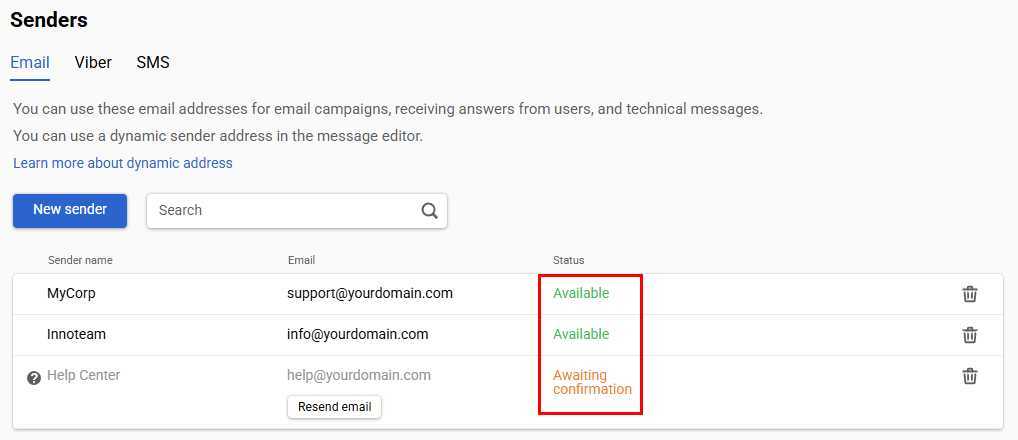The width and height of the screenshot is (1018, 440).
Task: Select the Innoteam sender name
Action: pos(77,334)
